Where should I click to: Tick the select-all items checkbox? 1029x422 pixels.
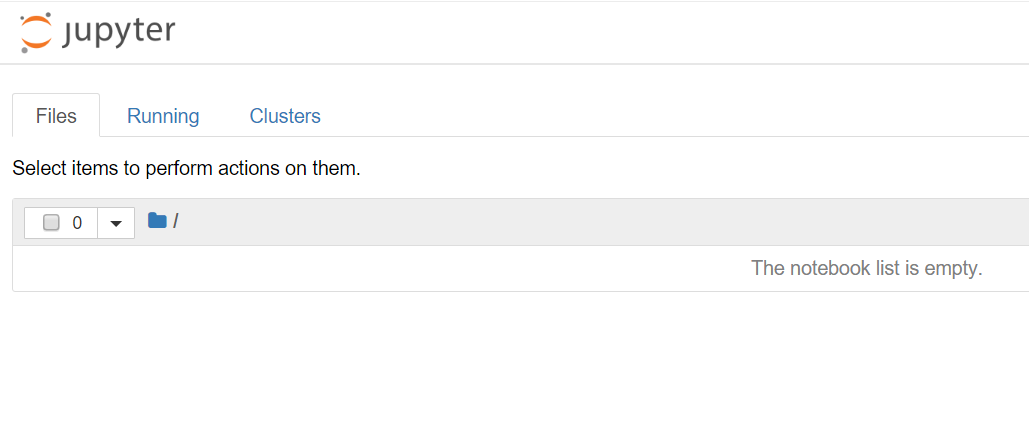coord(52,223)
